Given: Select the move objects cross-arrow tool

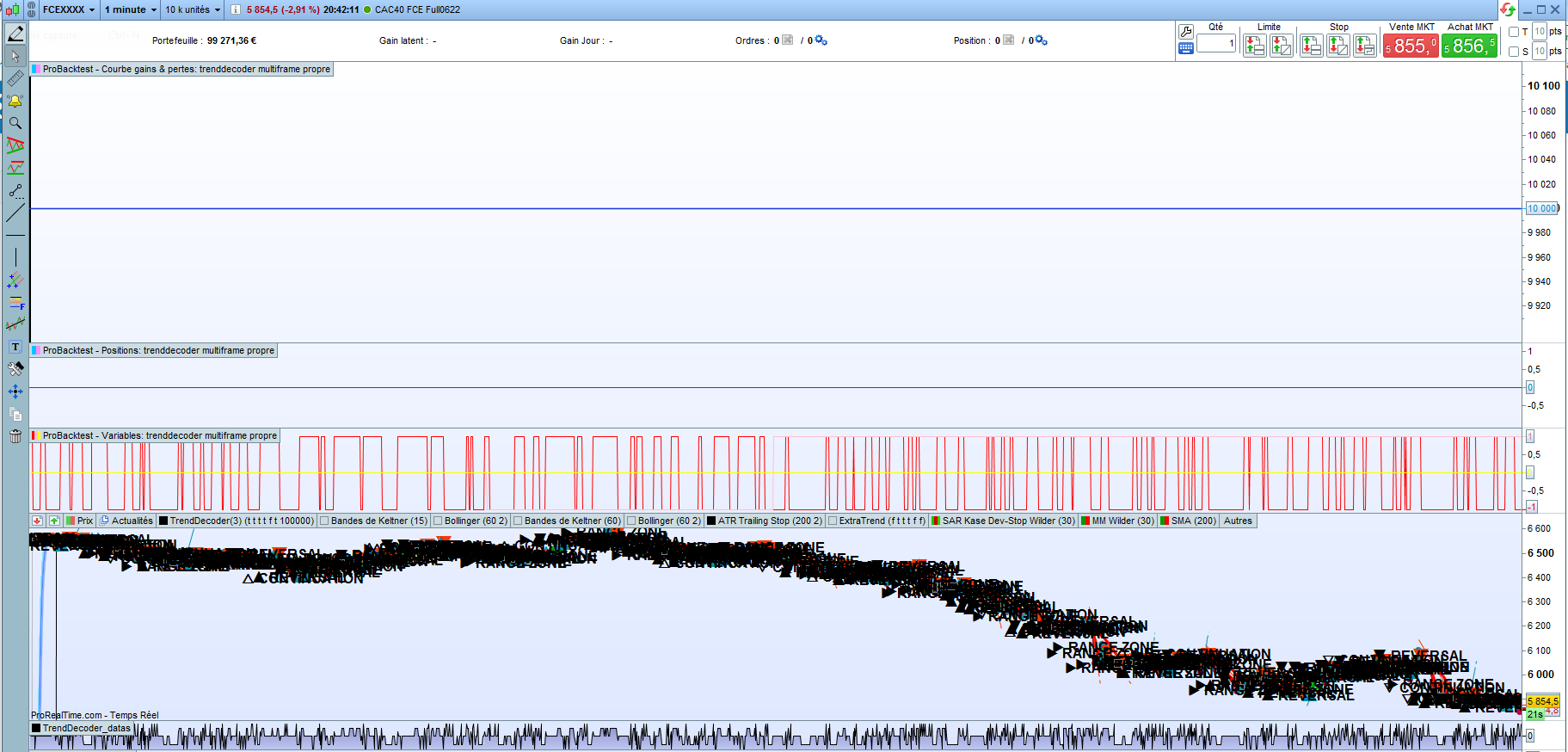Looking at the screenshot, I should [x=15, y=391].
